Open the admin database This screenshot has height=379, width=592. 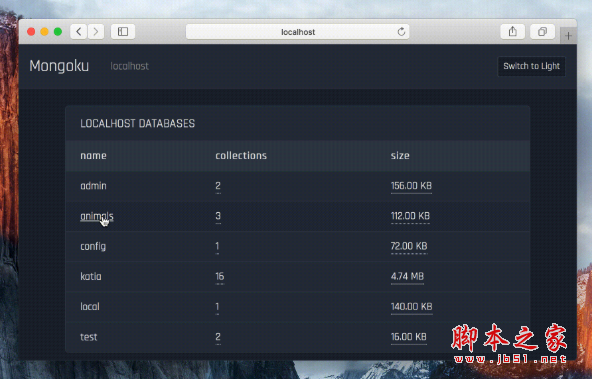pos(93,186)
